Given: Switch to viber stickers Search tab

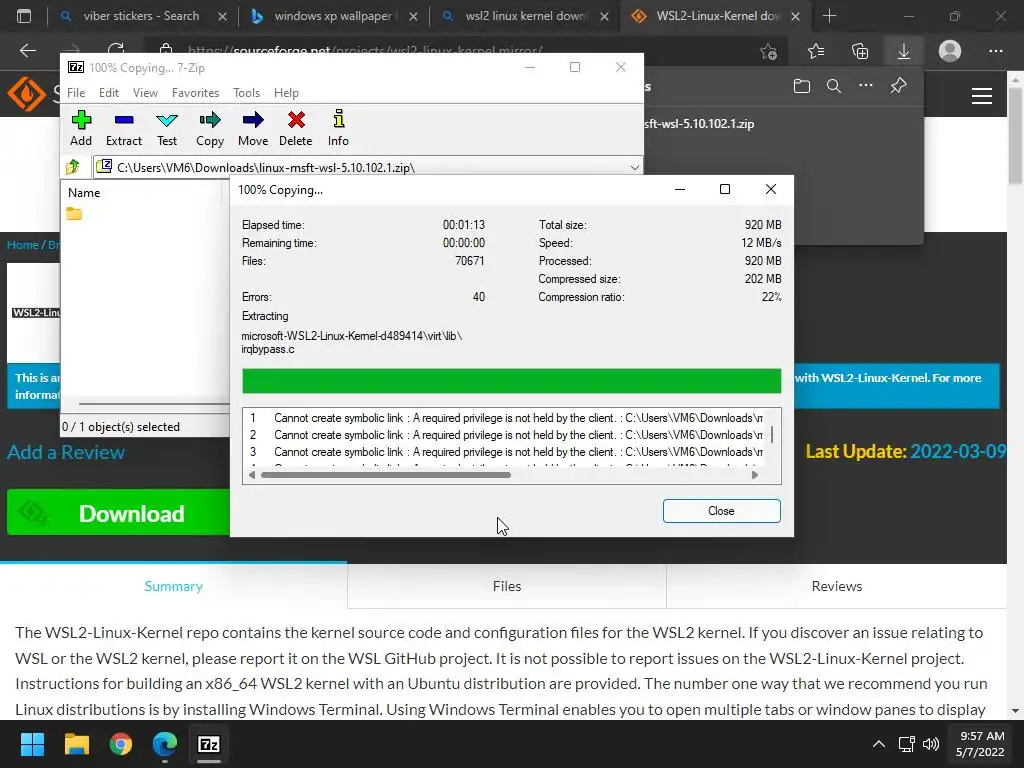Looking at the screenshot, I should (140, 16).
